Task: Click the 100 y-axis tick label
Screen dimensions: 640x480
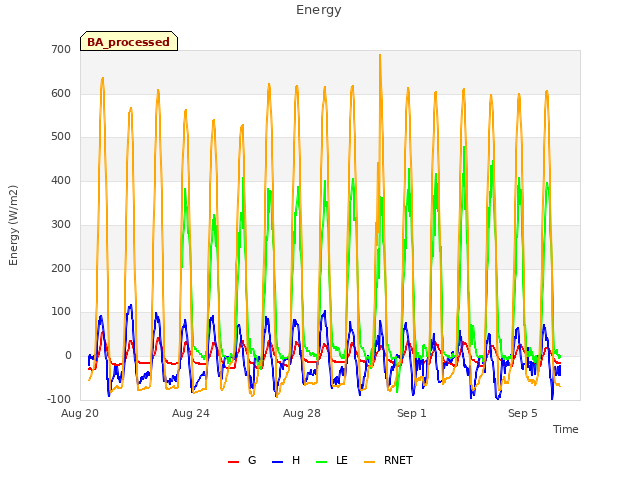Action: click(61, 312)
